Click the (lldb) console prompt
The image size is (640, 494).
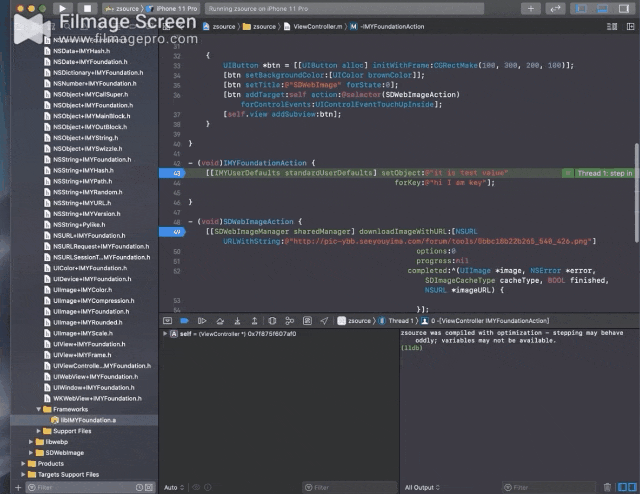[411, 348]
